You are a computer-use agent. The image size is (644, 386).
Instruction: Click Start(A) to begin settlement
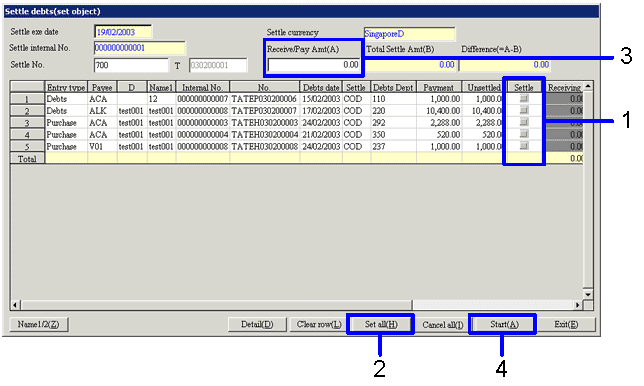click(x=504, y=324)
